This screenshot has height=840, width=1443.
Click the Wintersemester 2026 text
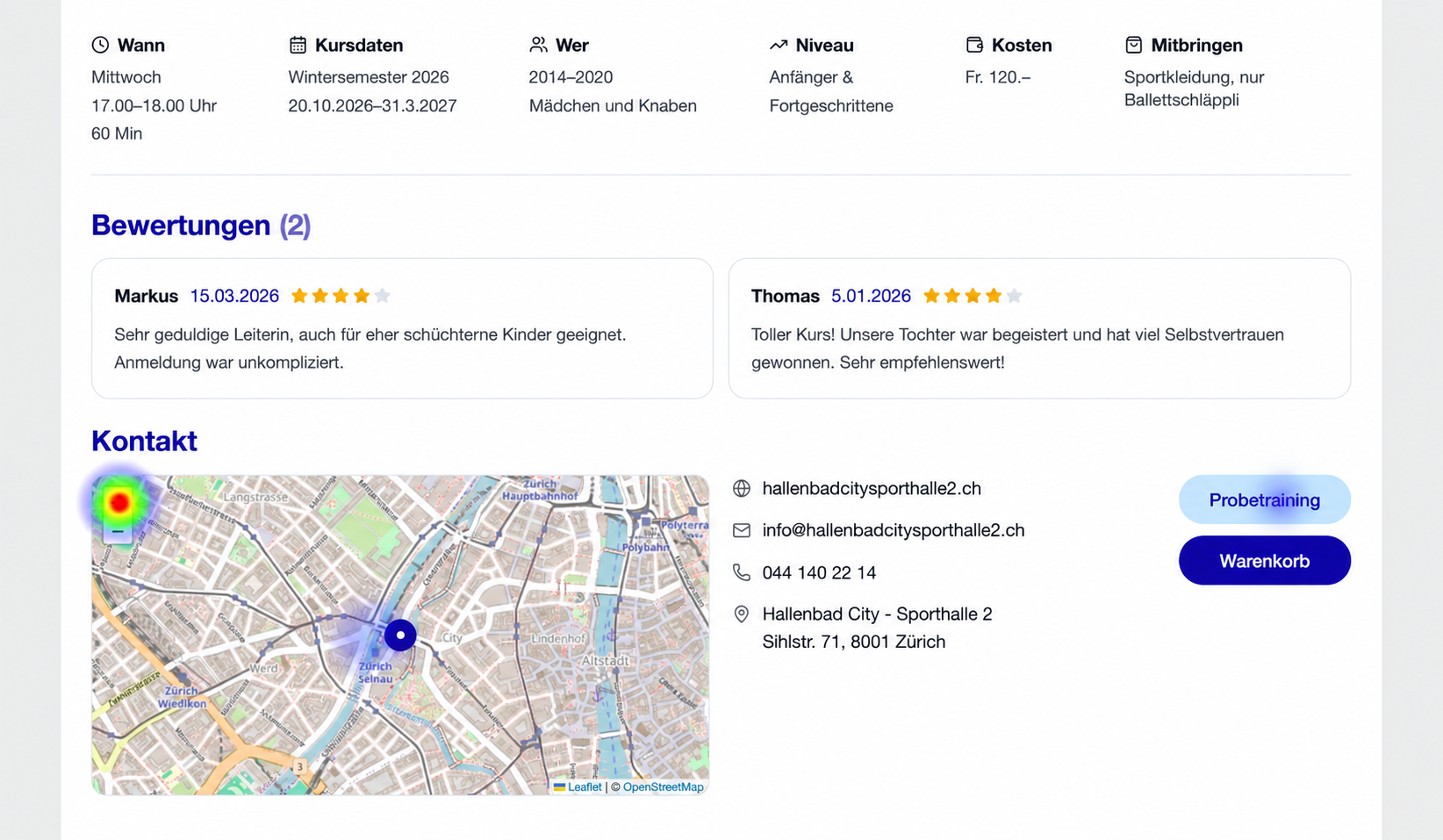tap(369, 77)
